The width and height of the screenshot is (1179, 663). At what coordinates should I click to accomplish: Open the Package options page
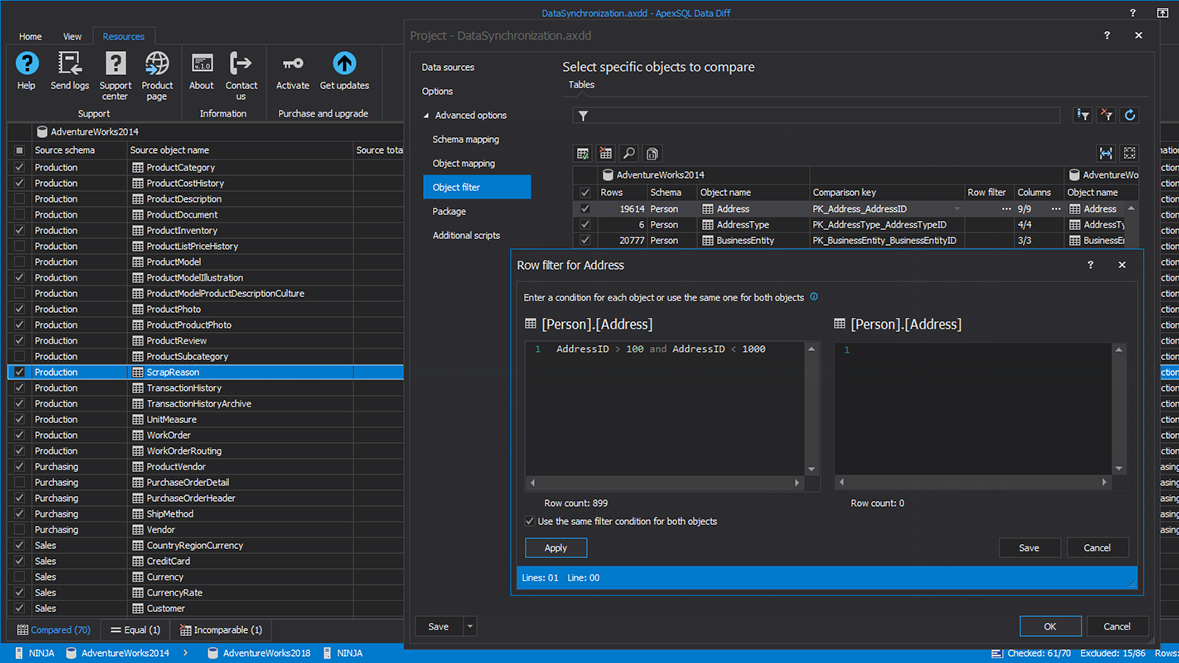coord(449,211)
